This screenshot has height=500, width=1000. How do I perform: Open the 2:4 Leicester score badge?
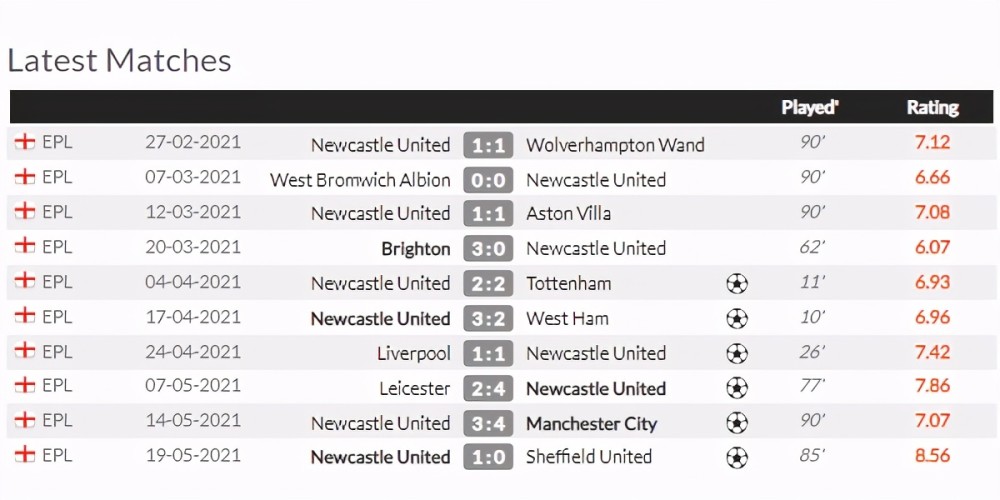click(488, 388)
